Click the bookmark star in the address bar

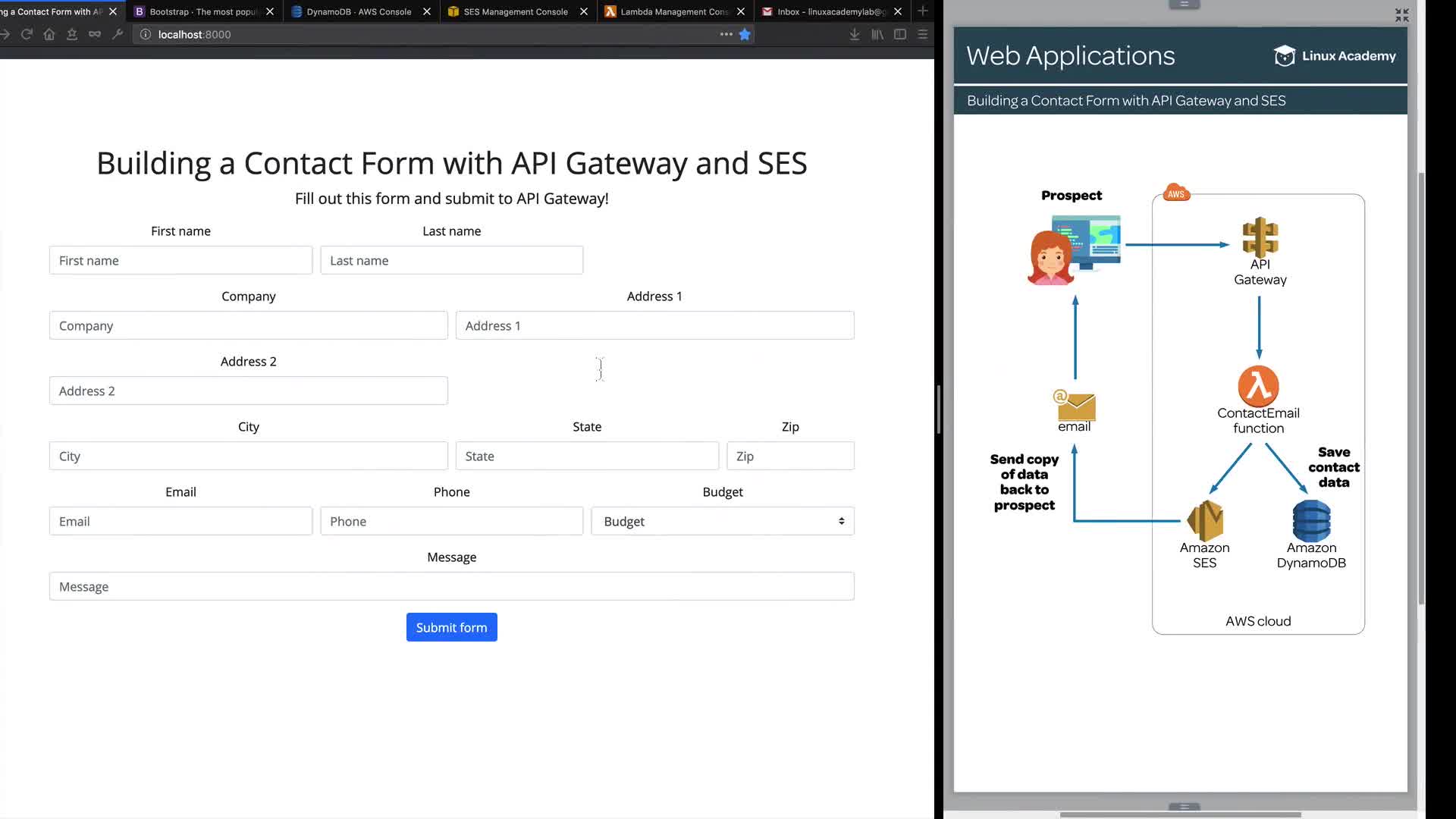745,34
